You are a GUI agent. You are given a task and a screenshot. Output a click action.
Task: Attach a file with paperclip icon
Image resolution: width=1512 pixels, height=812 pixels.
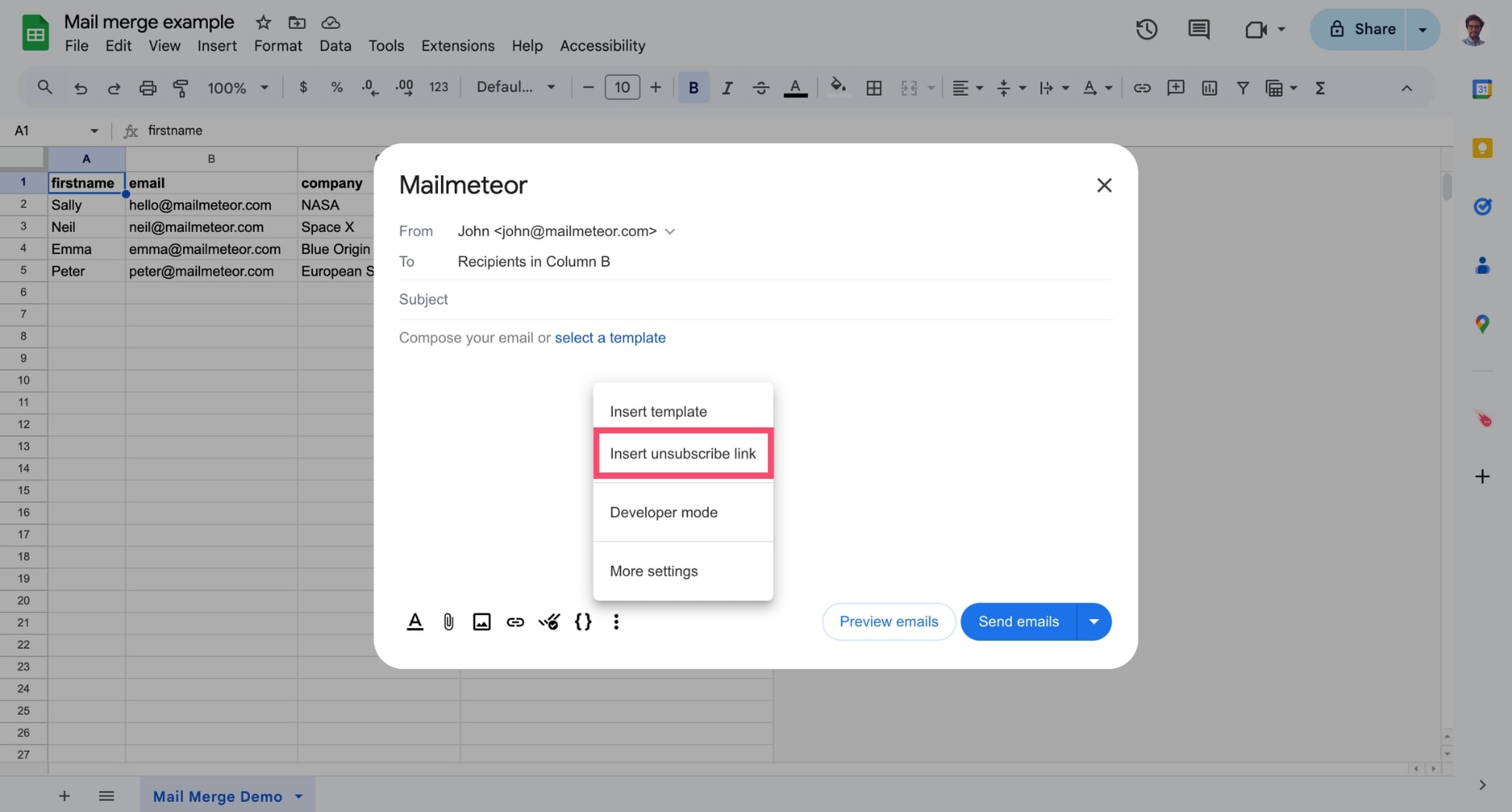(x=449, y=622)
